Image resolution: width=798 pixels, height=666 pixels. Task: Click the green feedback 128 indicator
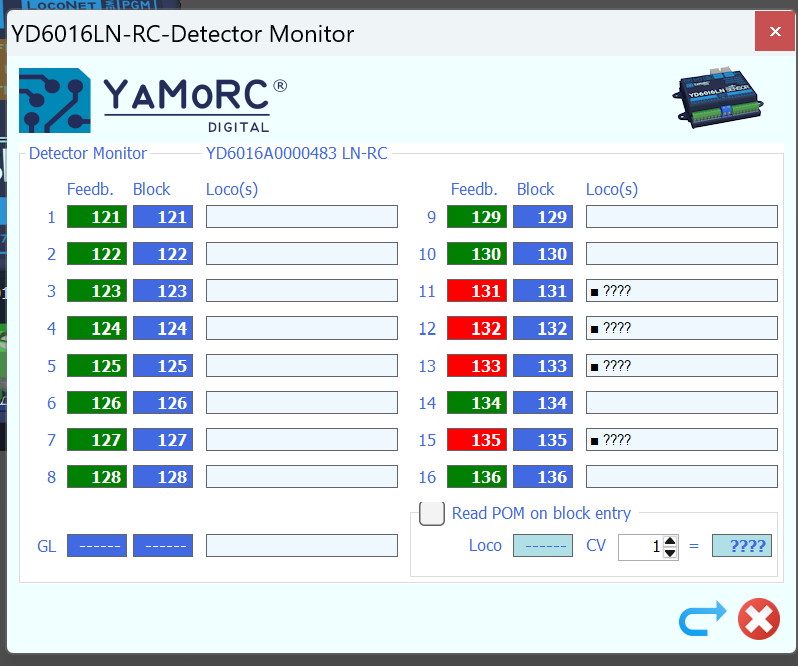[x=97, y=477]
